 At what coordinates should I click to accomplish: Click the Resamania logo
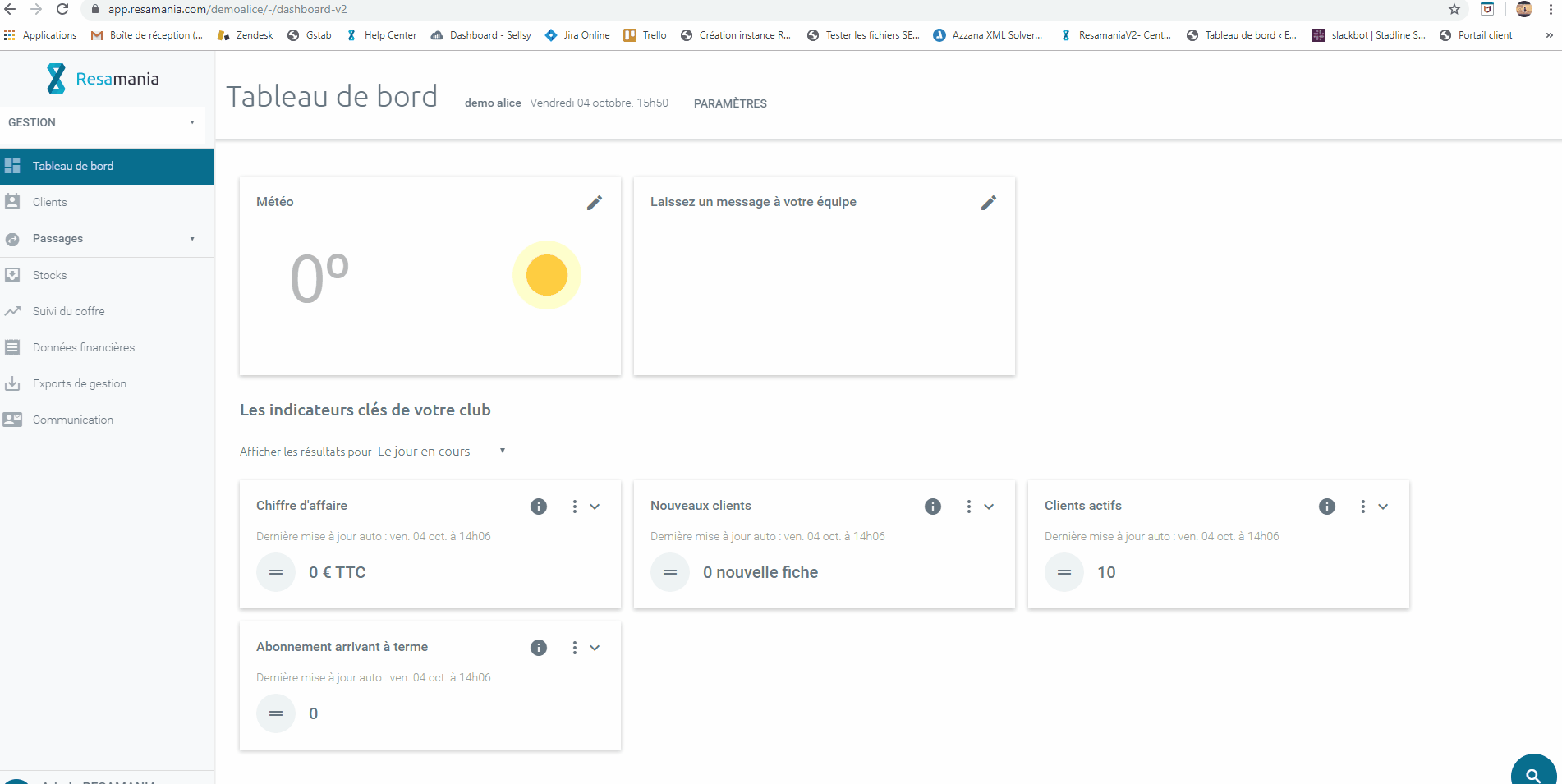click(103, 79)
